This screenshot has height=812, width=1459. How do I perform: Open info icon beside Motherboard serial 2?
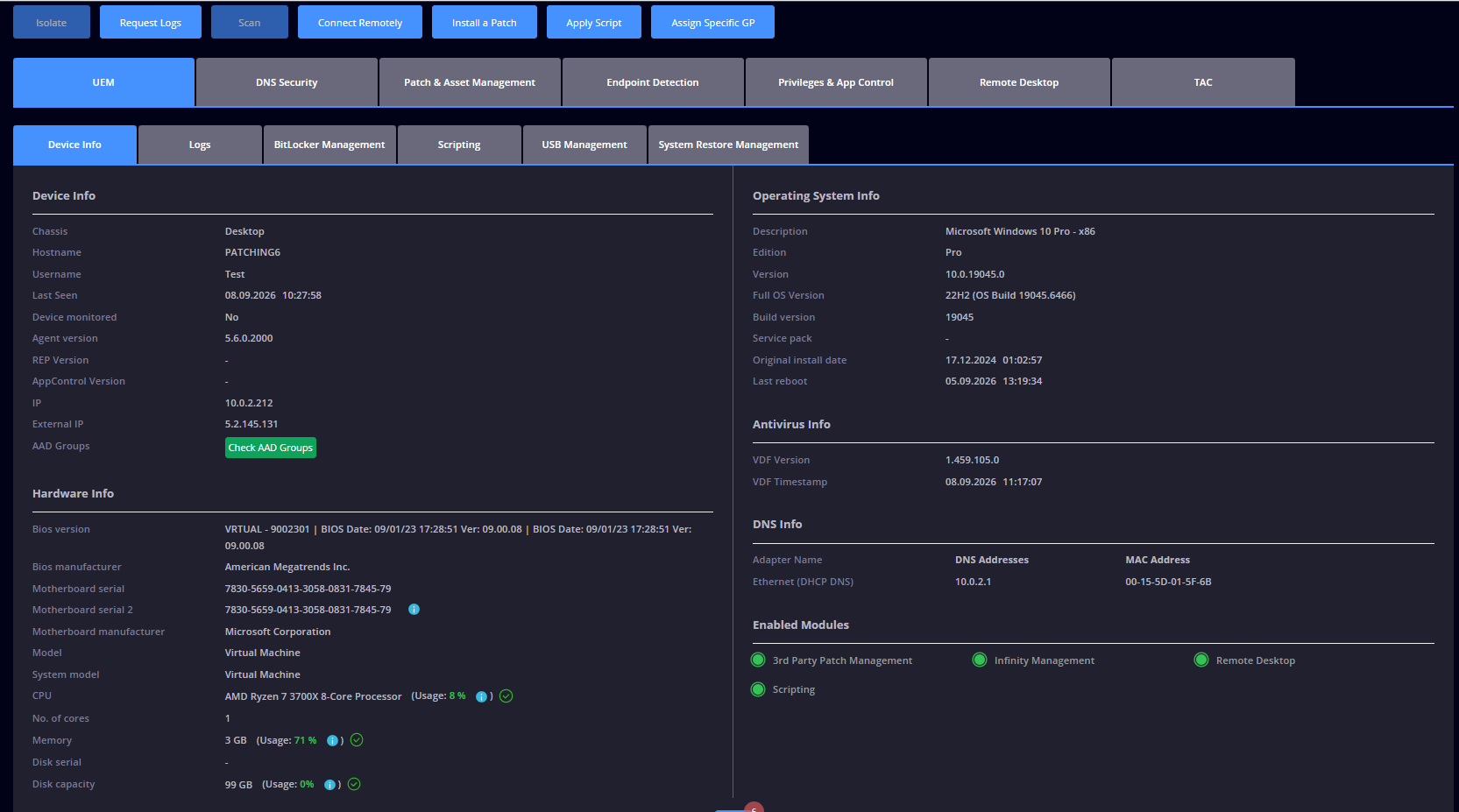coord(414,610)
